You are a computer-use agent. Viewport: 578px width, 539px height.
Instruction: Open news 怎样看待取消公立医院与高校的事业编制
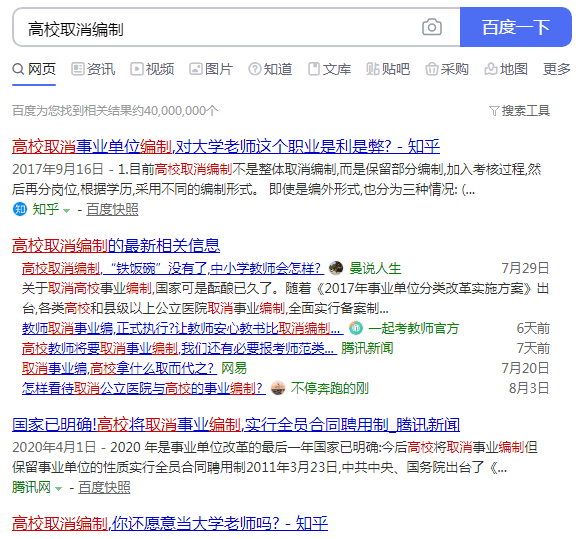click(x=144, y=388)
